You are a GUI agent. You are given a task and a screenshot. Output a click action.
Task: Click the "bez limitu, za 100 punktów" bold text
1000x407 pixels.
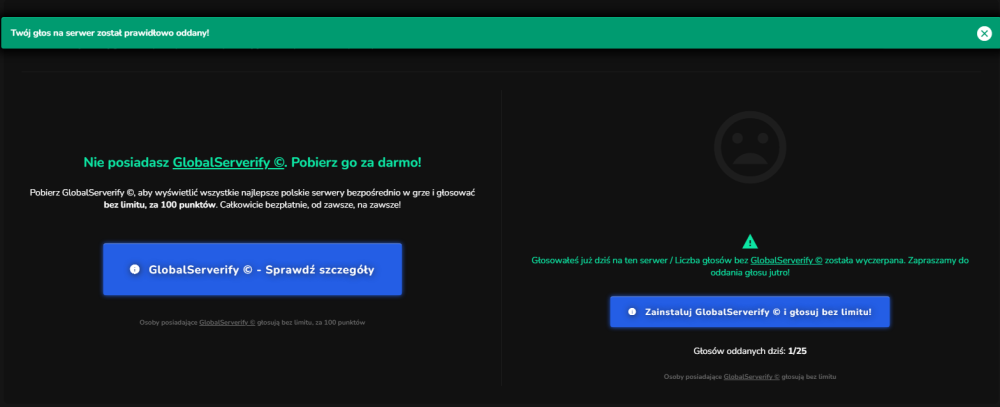pyautogui.click(x=159, y=207)
